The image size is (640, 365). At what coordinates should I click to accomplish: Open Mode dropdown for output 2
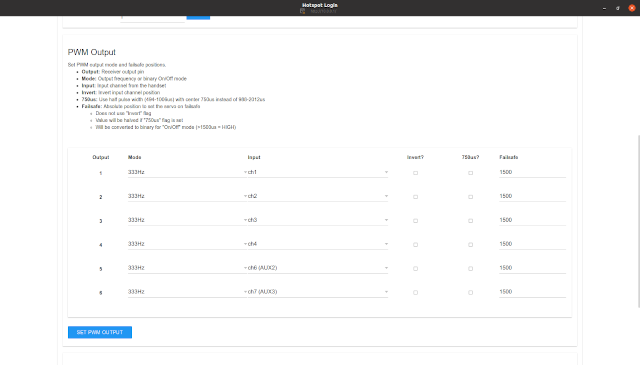click(x=187, y=196)
